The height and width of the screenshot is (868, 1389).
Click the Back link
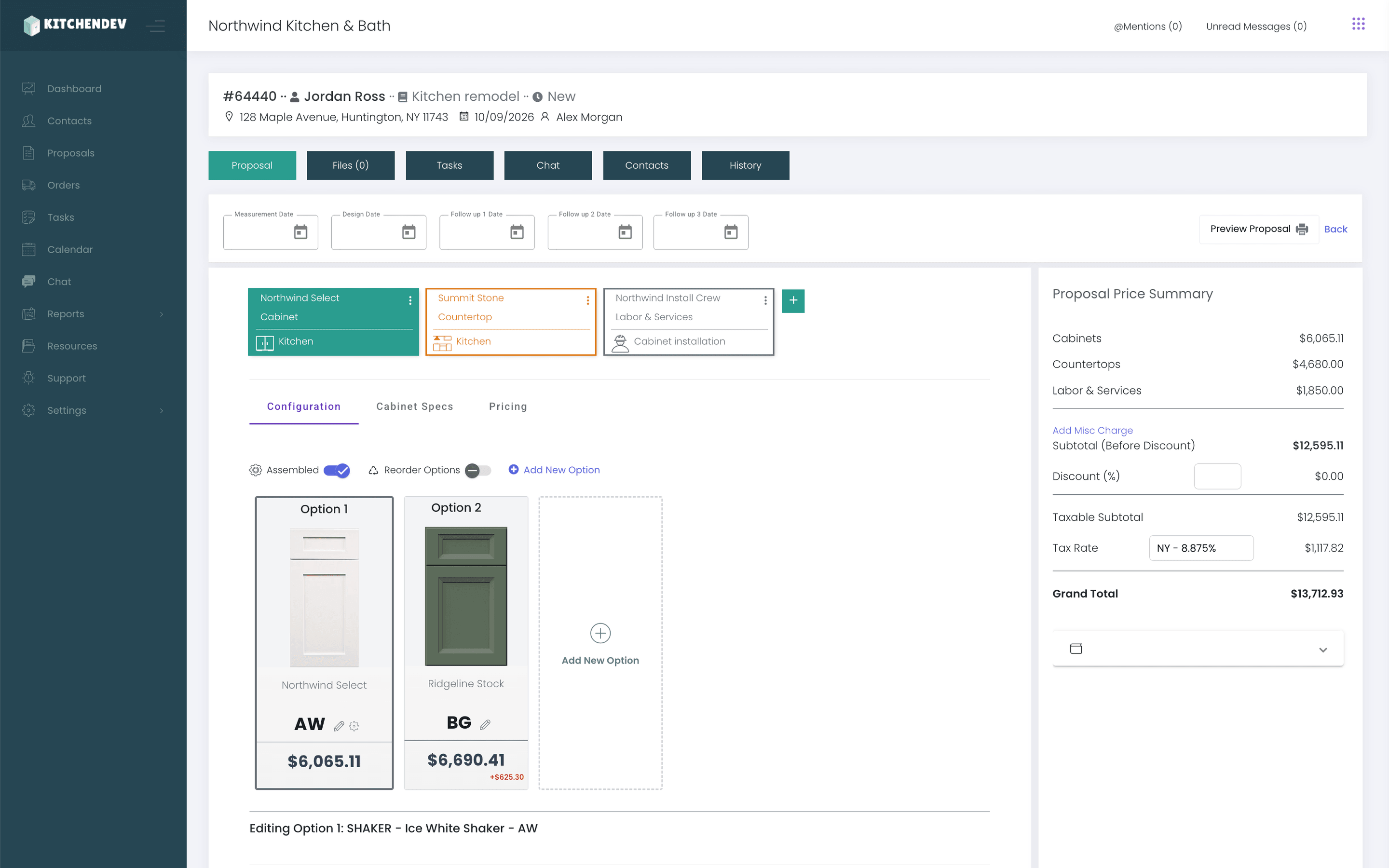coord(1335,229)
